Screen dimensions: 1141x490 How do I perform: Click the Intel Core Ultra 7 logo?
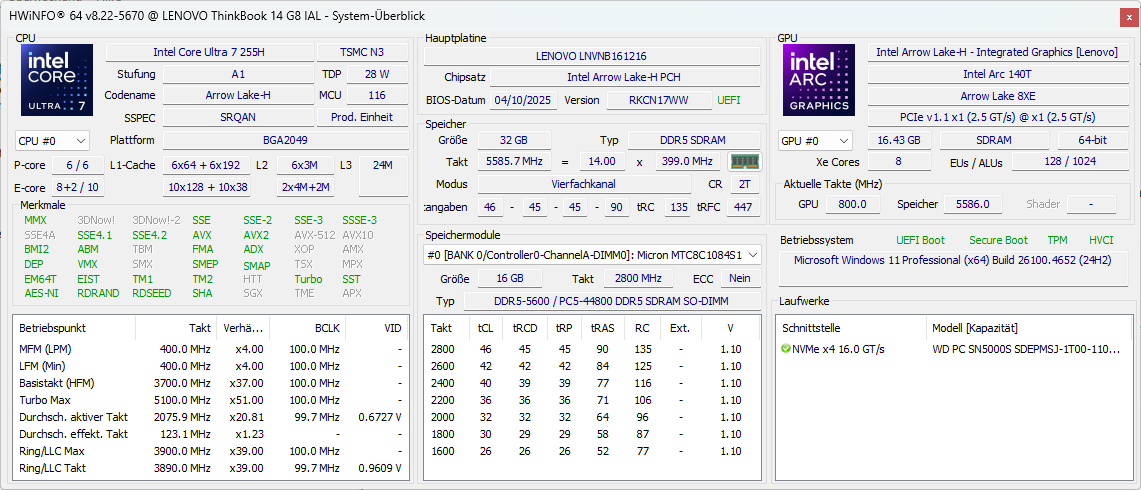point(57,80)
